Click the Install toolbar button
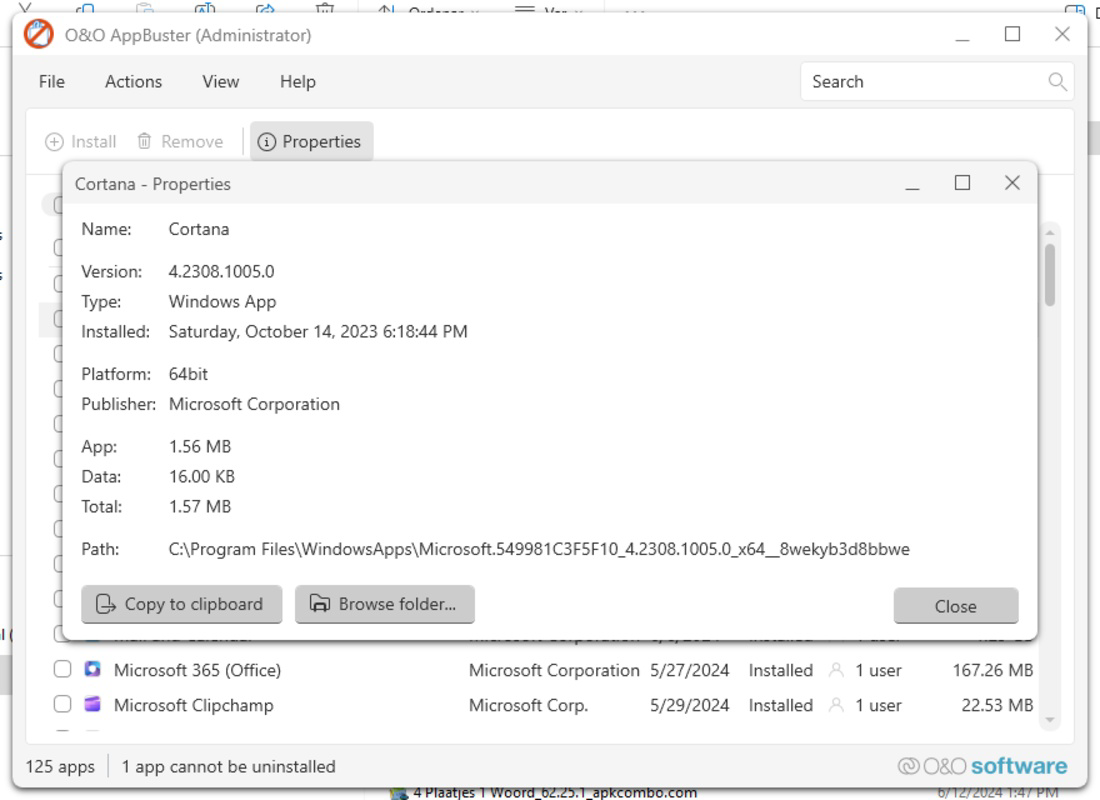Viewport: 1100px width, 800px height. click(81, 142)
